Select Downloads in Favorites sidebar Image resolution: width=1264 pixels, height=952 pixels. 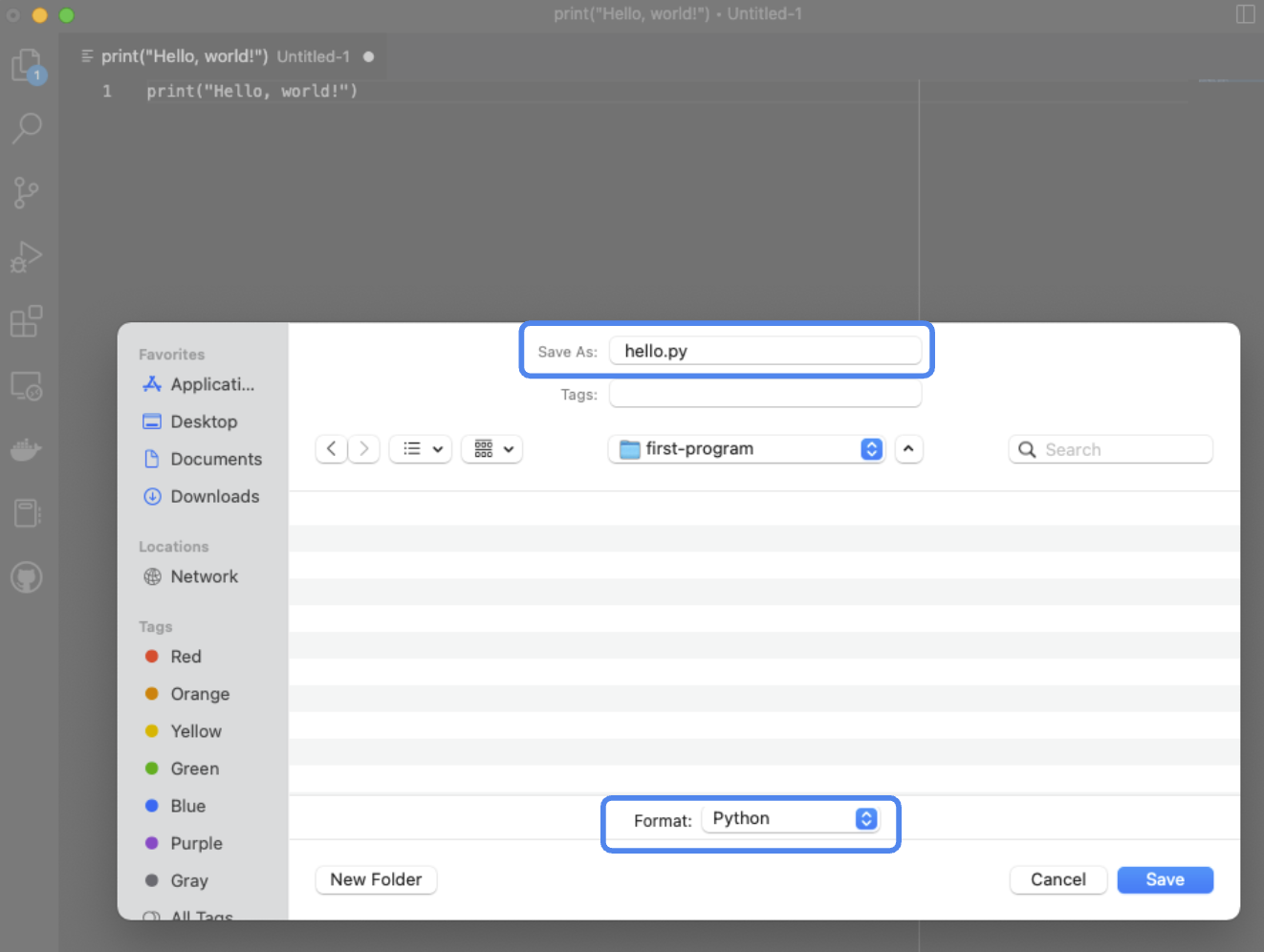pyautogui.click(x=214, y=496)
